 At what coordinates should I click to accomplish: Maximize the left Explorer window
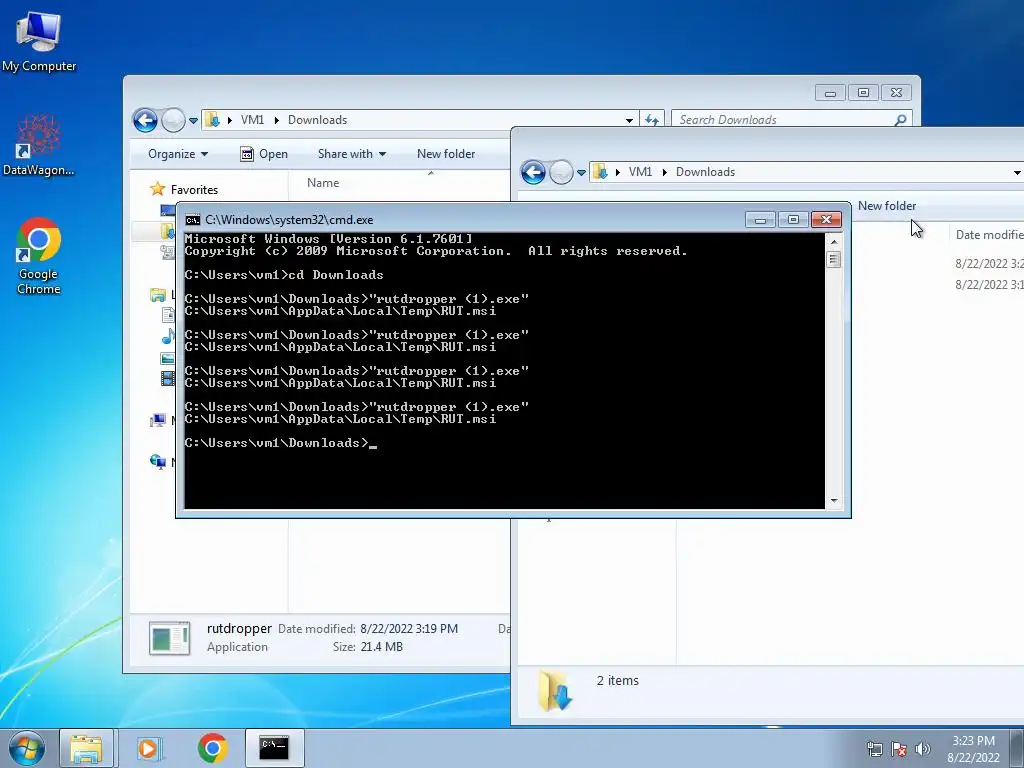(863, 93)
